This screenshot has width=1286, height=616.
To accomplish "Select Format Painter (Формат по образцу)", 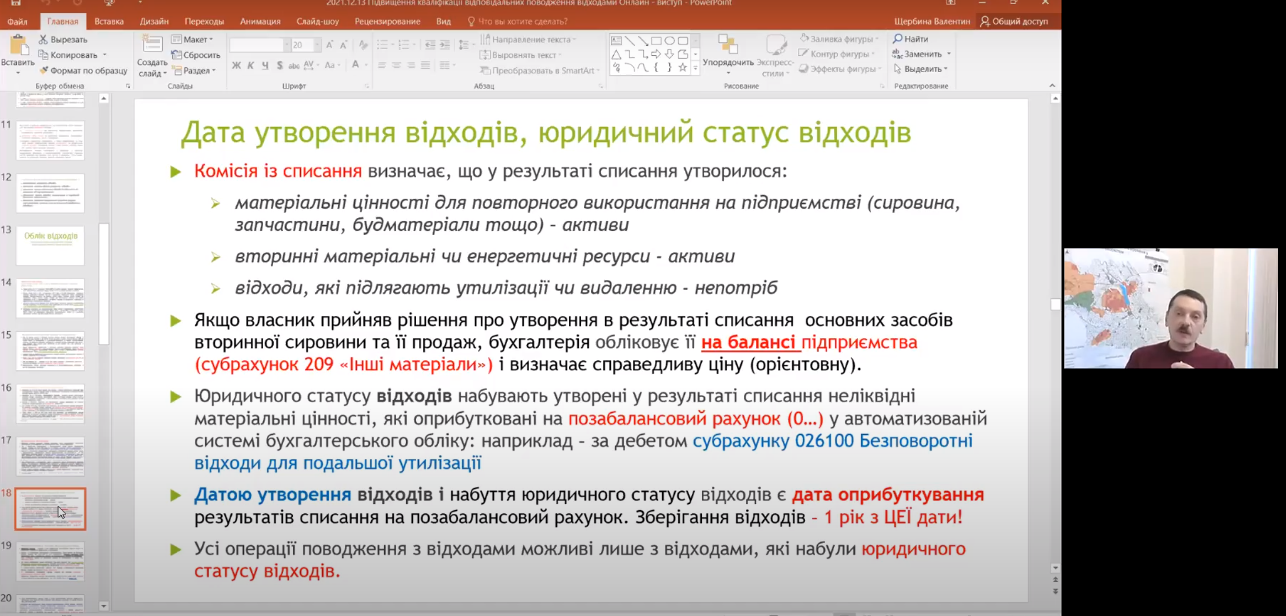I will [44, 70].
